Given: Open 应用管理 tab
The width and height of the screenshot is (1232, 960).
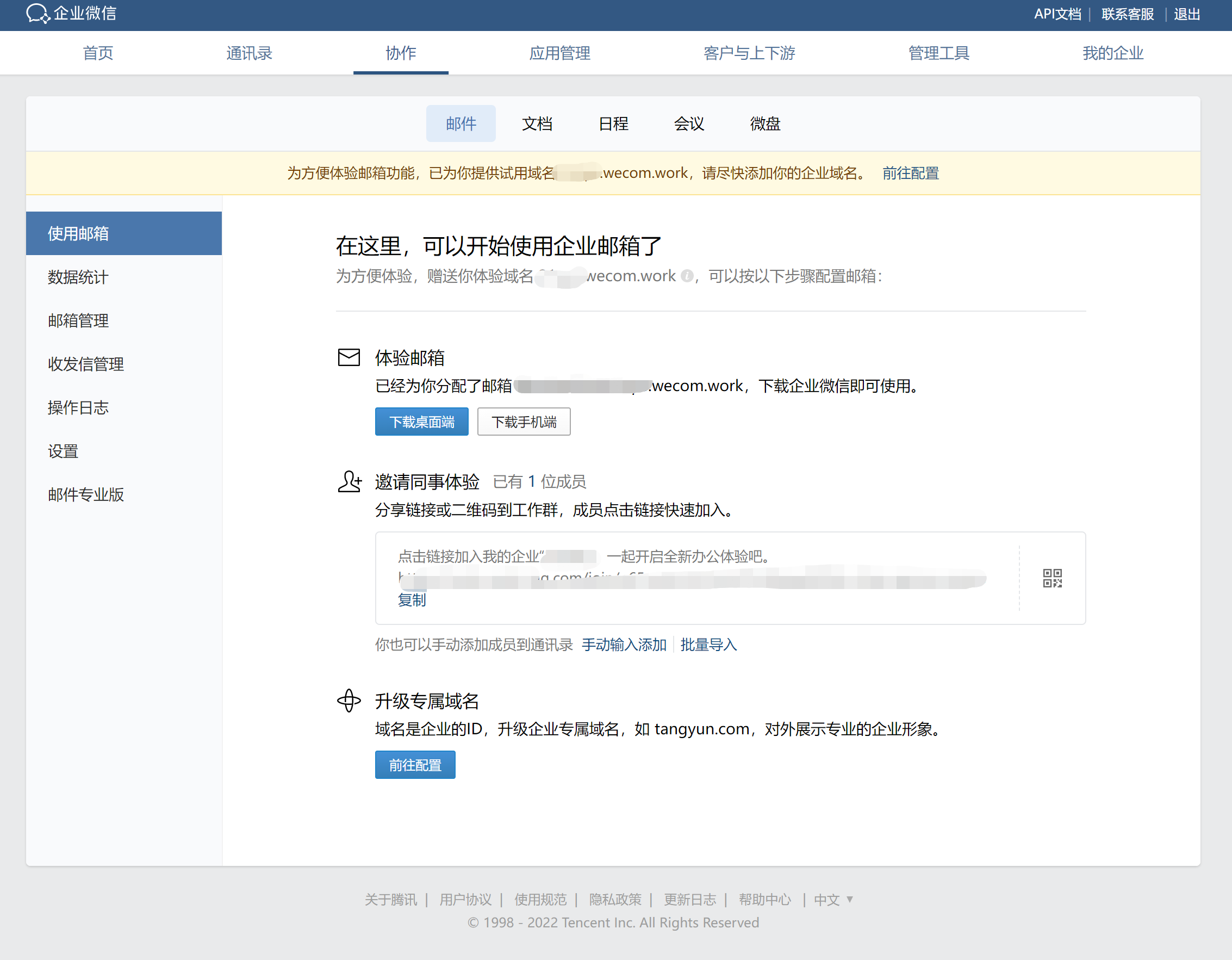Looking at the screenshot, I should point(559,53).
